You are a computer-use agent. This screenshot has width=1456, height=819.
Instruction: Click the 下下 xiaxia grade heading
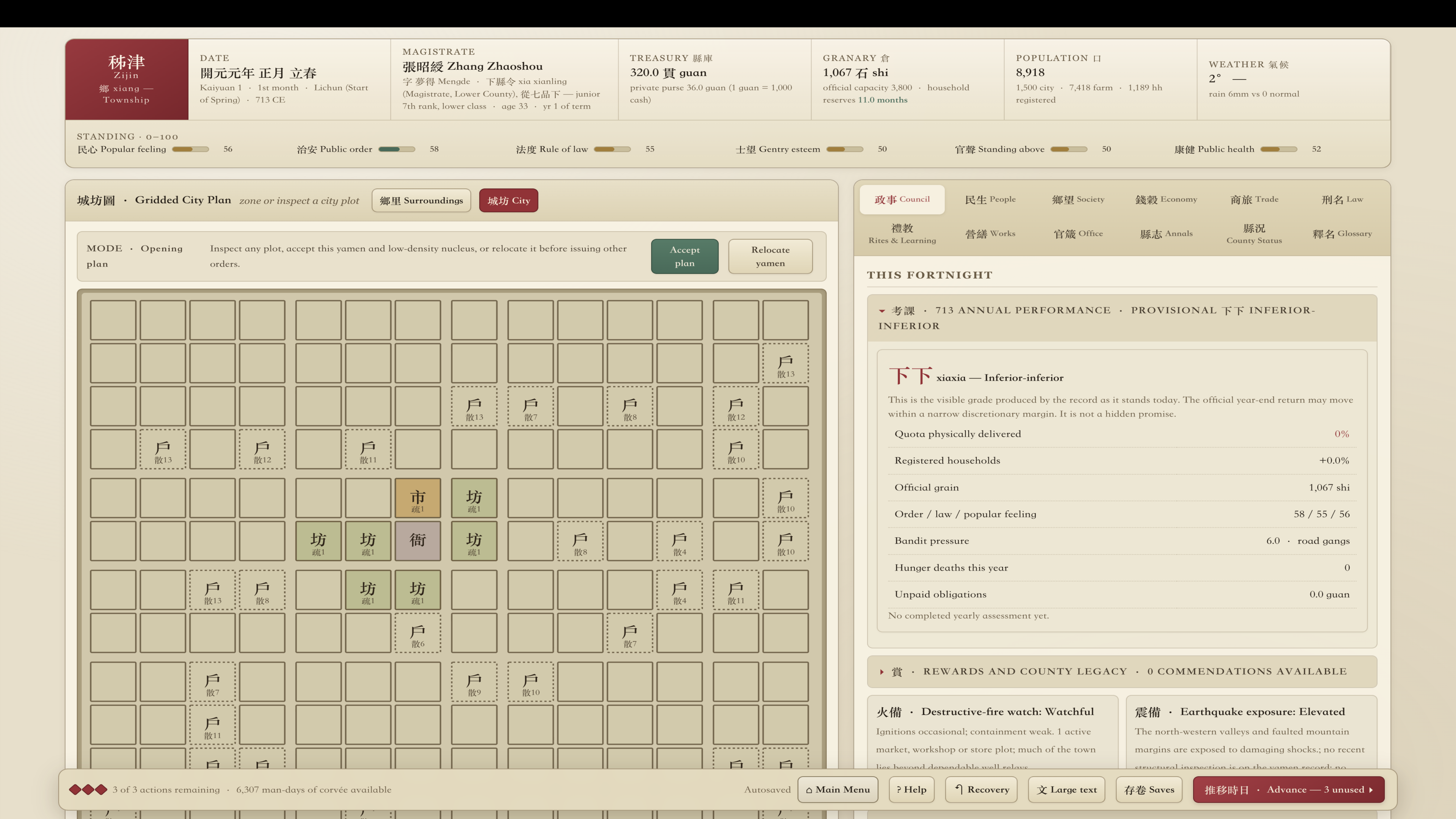(x=976, y=376)
